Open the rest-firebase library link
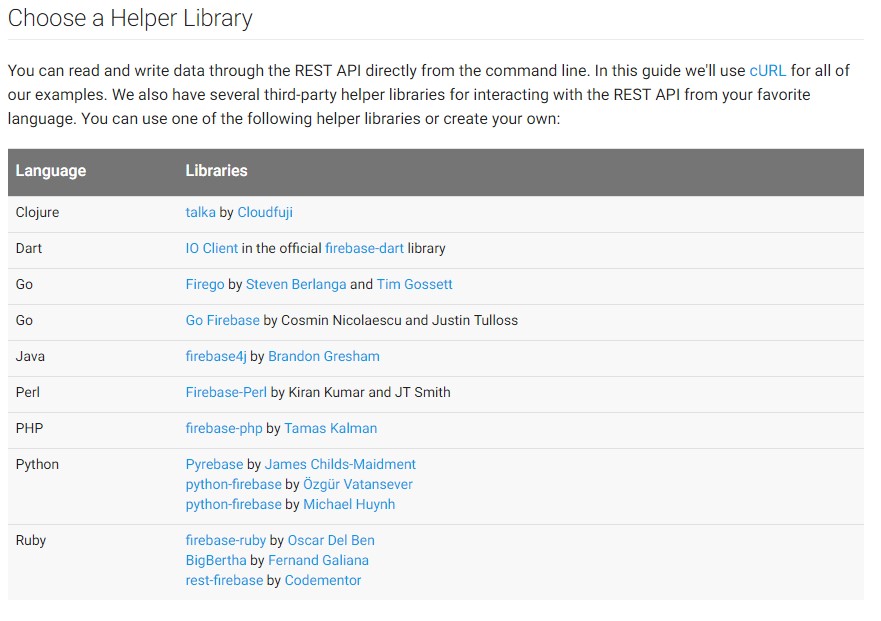Screen dimensions: 881x621 click(x=224, y=581)
